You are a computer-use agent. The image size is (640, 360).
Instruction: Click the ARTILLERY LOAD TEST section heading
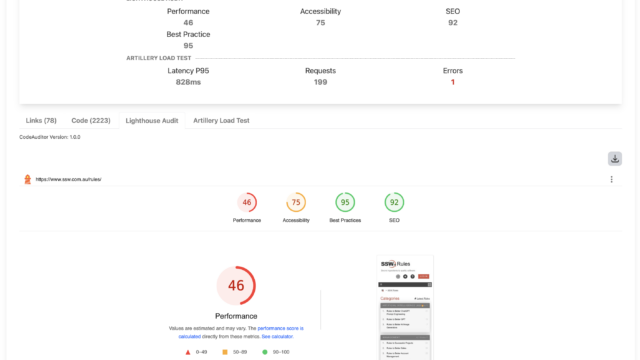pyautogui.click(x=158, y=58)
